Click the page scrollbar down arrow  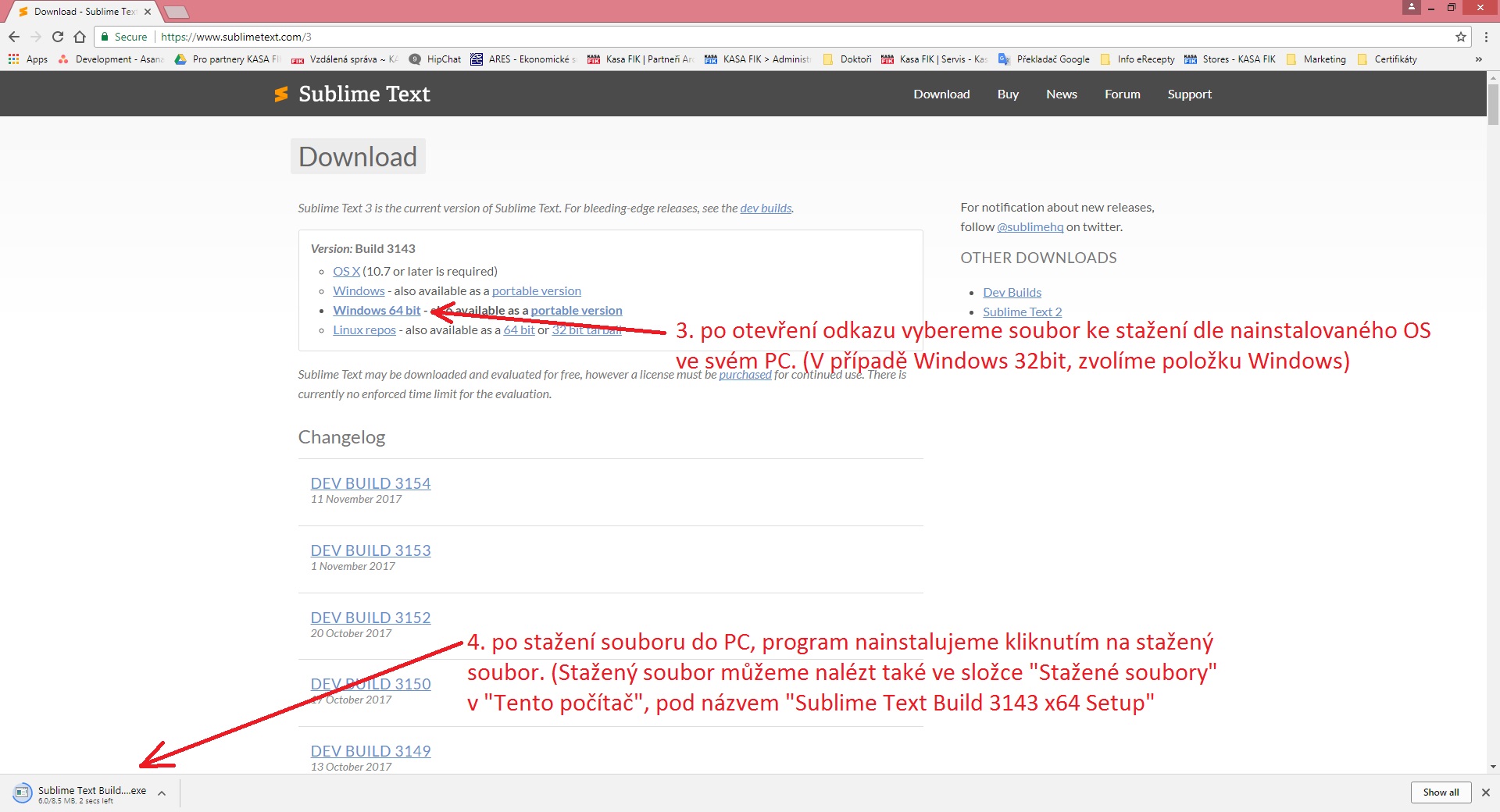click(x=1493, y=767)
